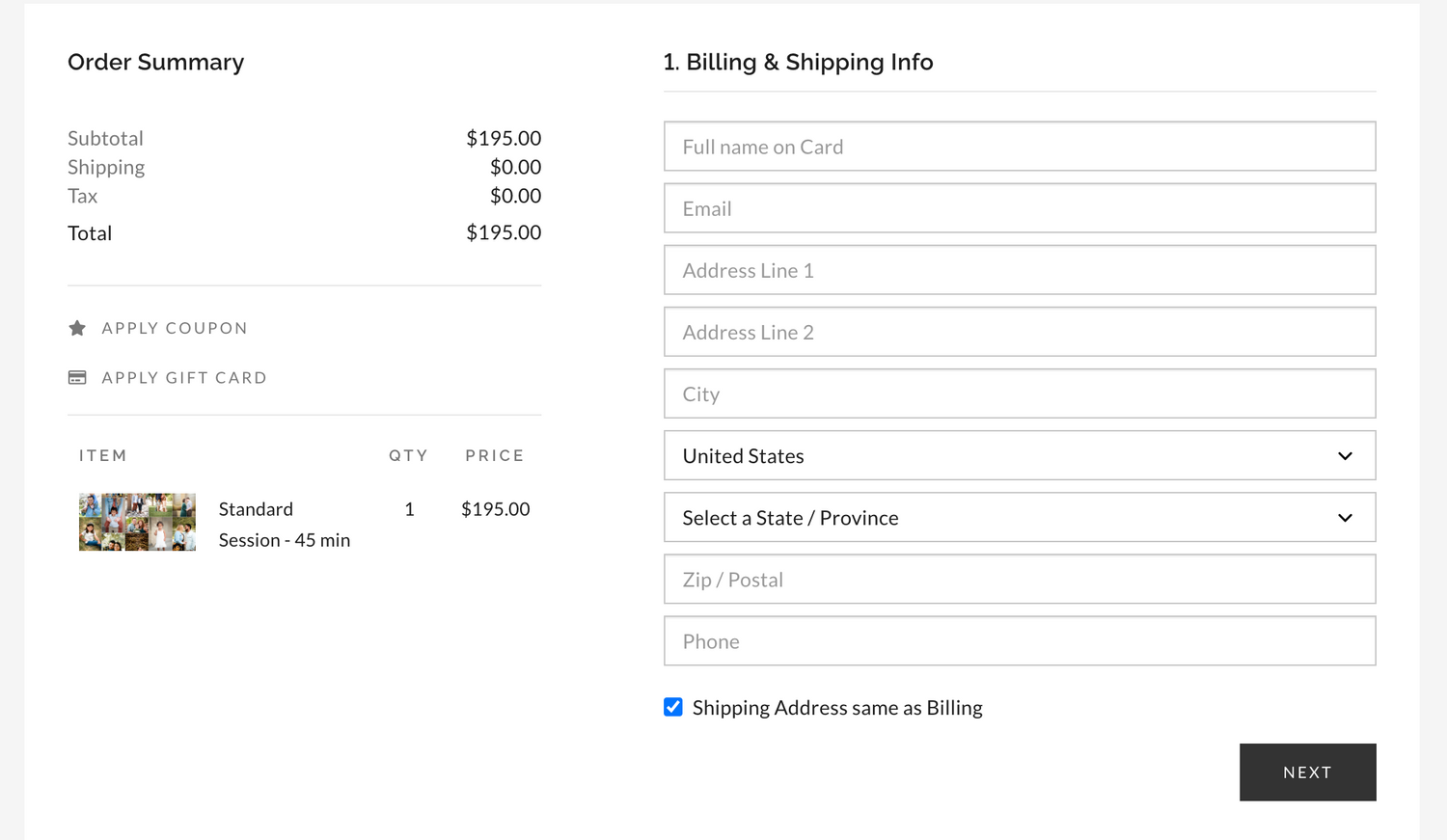1447x840 pixels.
Task: Open the country selector showing United States
Action: [x=1020, y=455]
